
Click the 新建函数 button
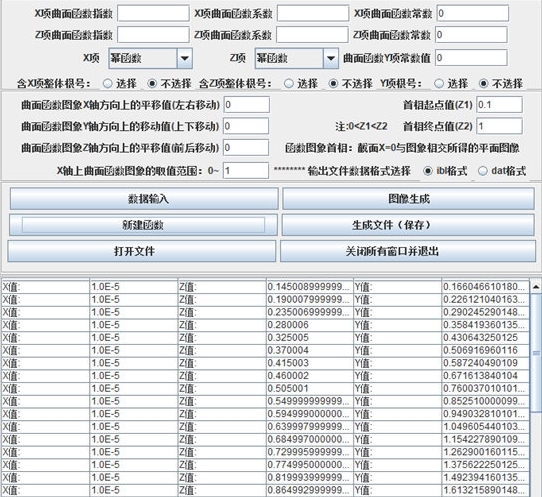pos(143,225)
